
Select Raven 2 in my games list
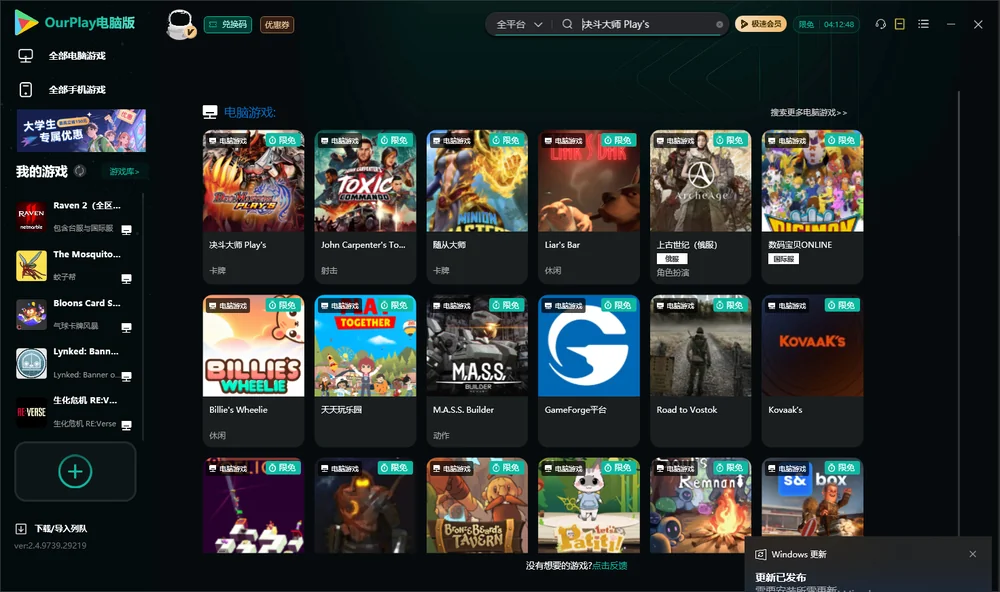(75, 217)
